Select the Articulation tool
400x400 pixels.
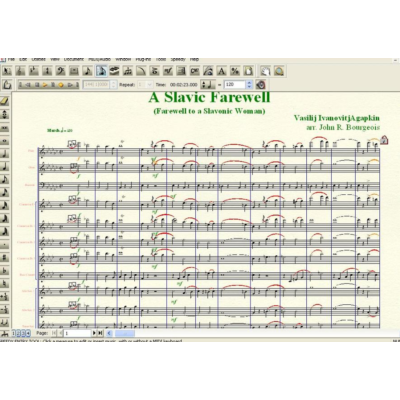[154, 71]
